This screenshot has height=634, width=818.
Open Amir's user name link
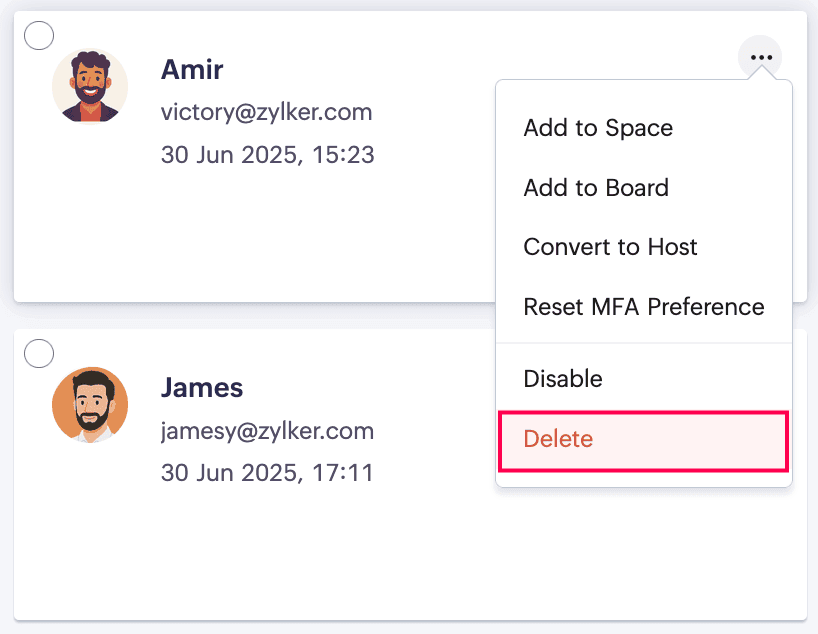click(192, 69)
